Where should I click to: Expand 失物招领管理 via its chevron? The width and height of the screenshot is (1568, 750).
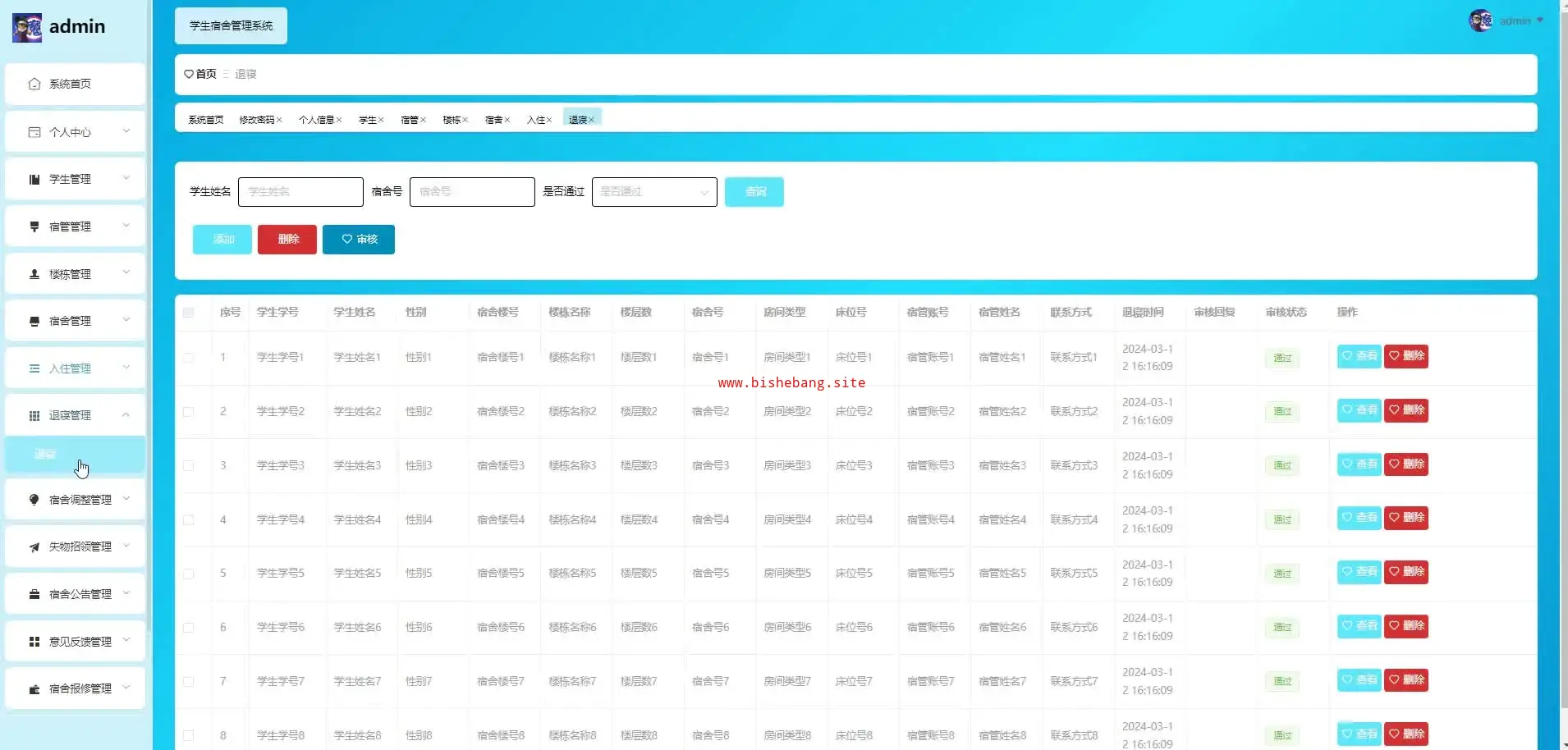[126, 546]
